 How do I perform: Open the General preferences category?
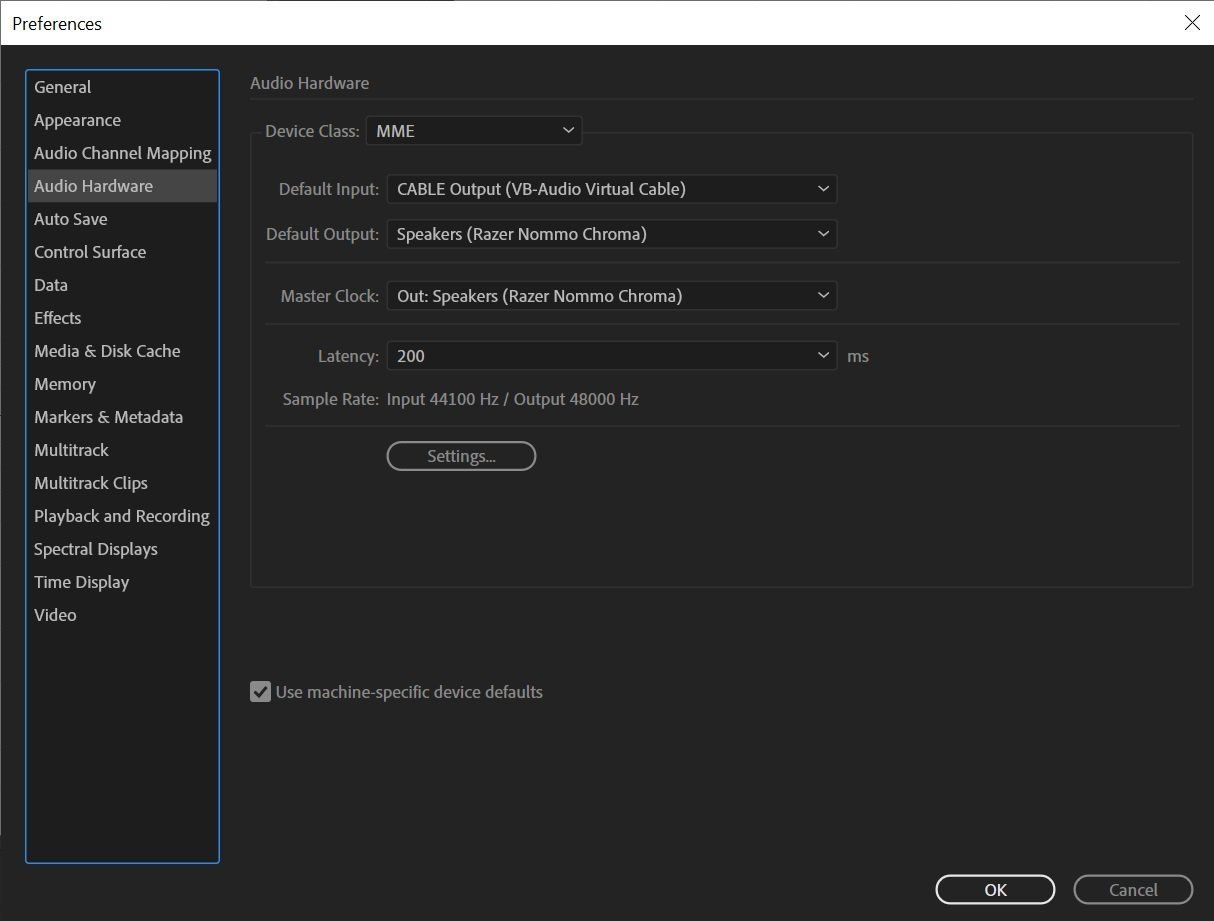(x=122, y=87)
